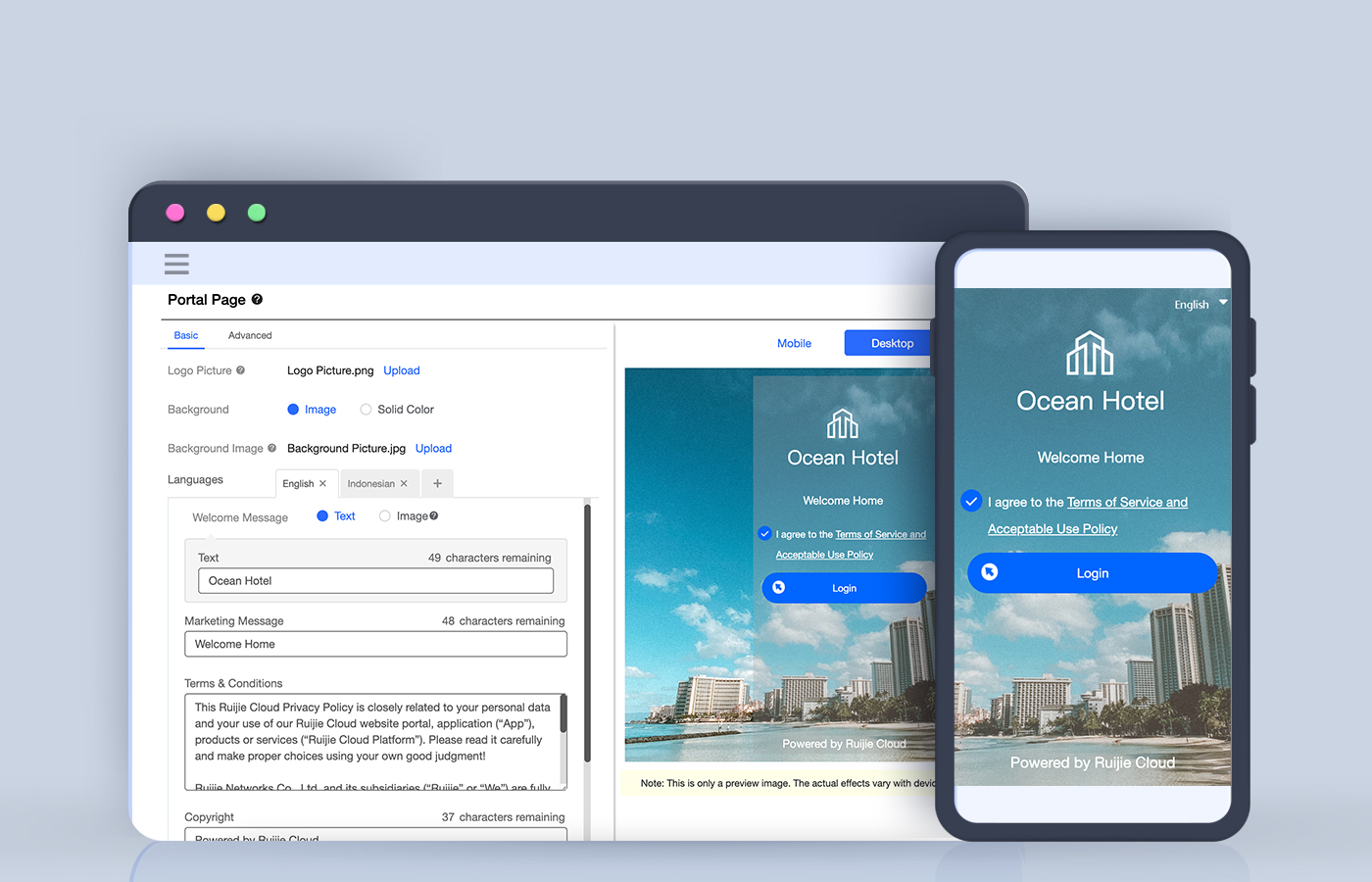Image resolution: width=1372 pixels, height=882 pixels.
Task: Switch to the Advanced tab
Action: (x=250, y=335)
